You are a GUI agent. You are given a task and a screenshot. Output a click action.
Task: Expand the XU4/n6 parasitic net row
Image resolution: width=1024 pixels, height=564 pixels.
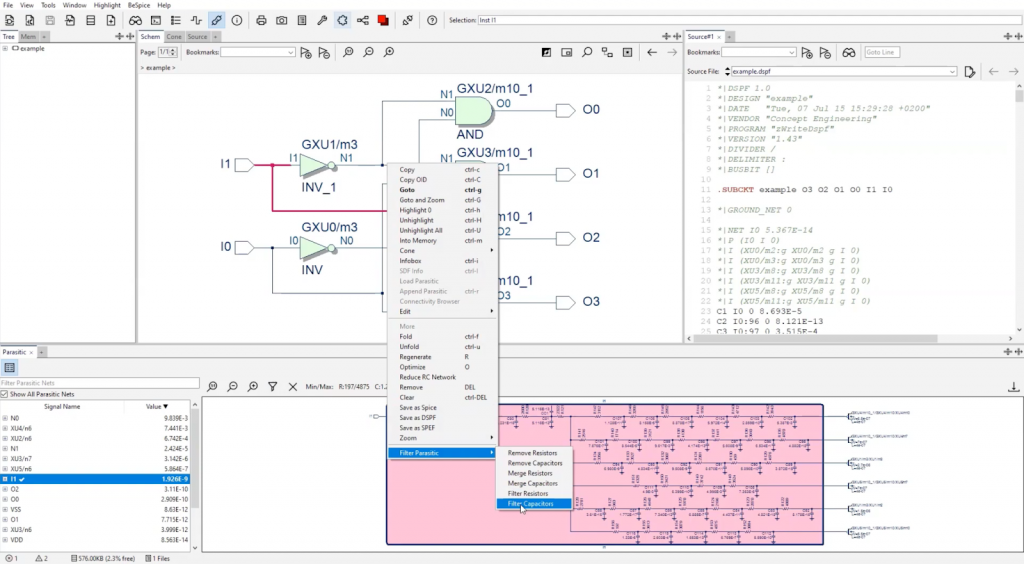(5, 428)
